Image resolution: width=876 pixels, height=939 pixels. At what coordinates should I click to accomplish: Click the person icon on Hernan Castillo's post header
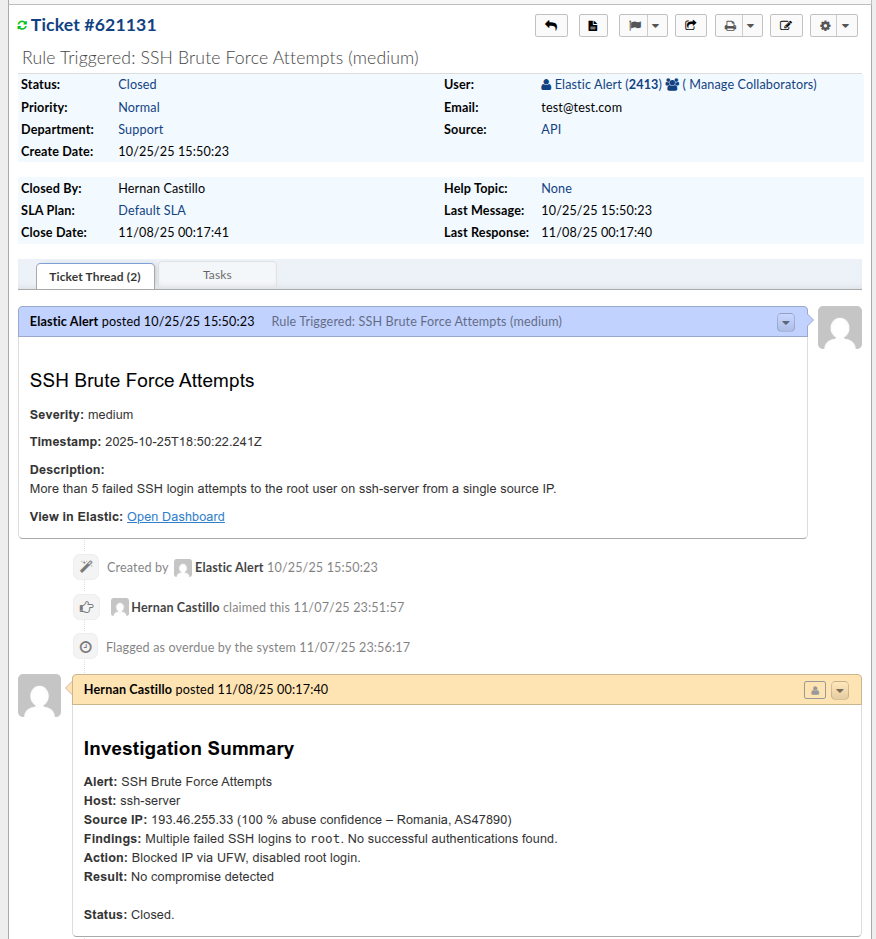coord(815,690)
